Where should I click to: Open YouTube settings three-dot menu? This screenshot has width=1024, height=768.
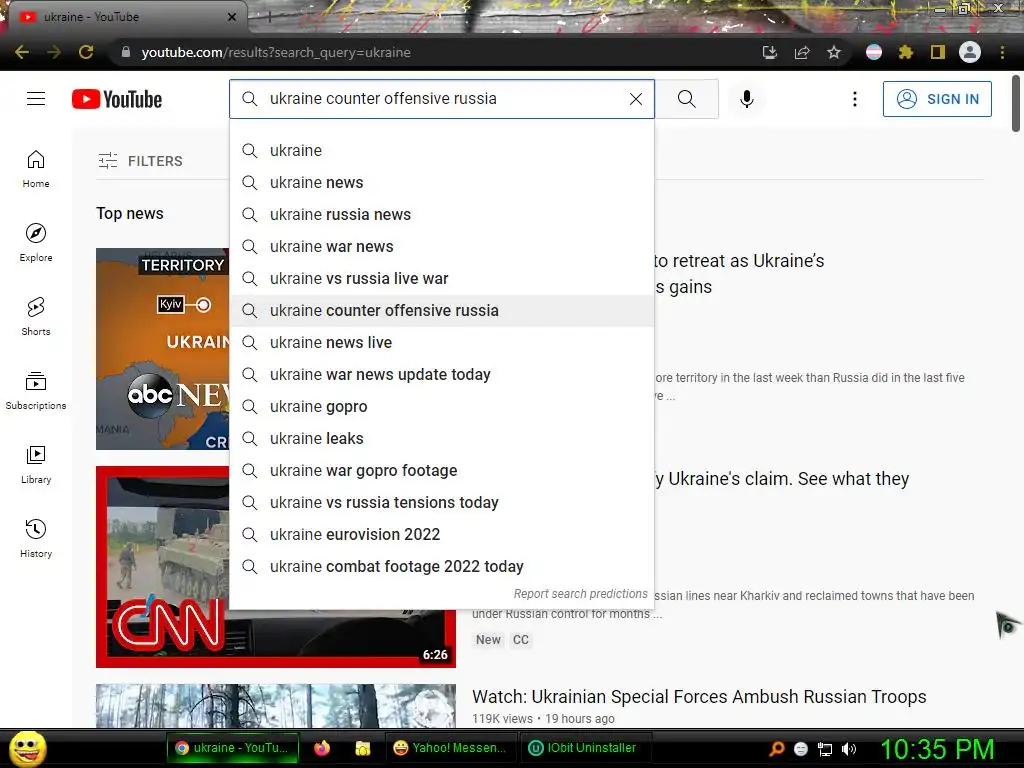(x=854, y=99)
